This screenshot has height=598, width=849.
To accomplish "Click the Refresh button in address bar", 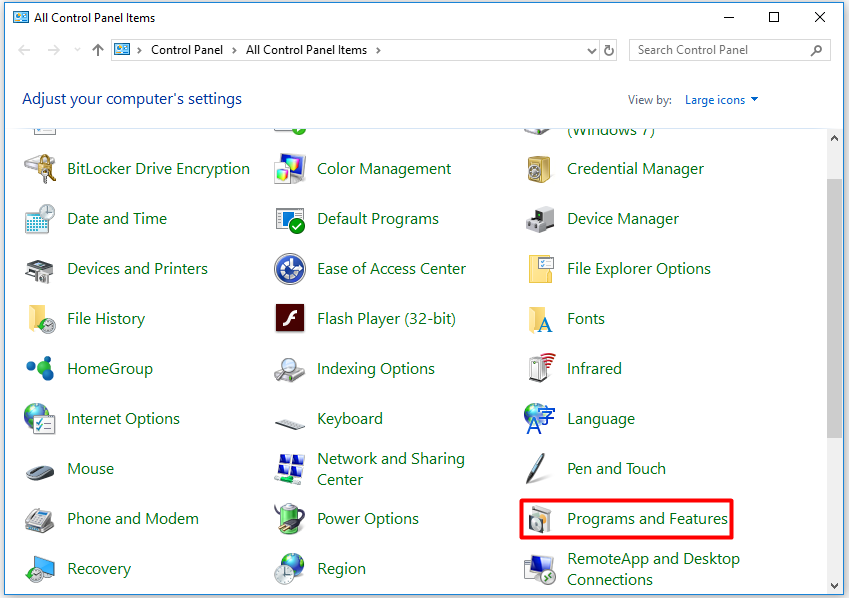I will click(609, 50).
